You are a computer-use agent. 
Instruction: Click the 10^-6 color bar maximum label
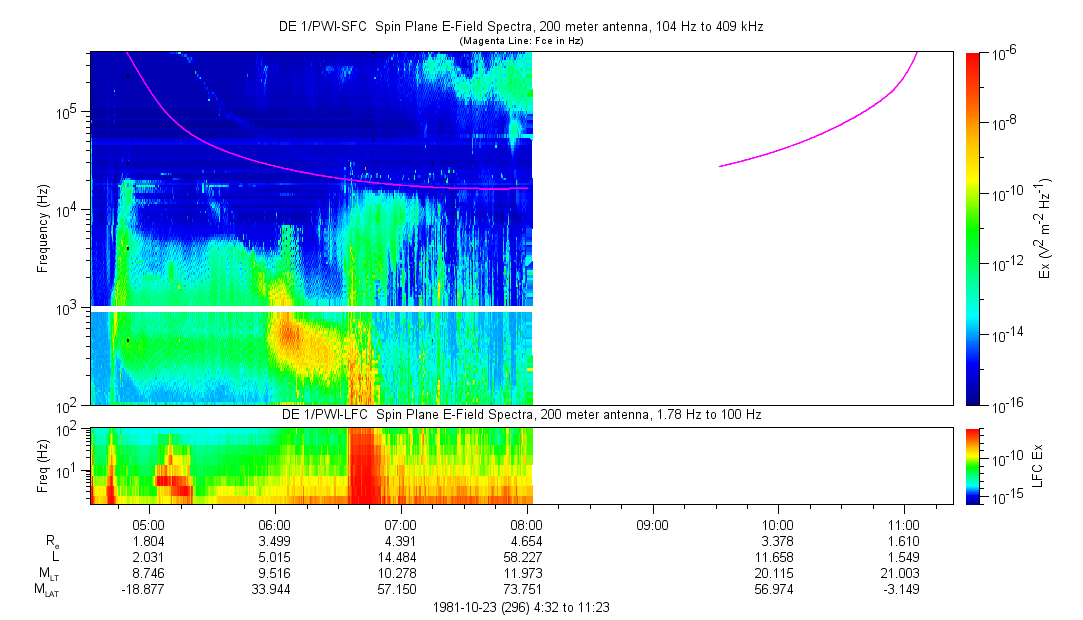[1004, 53]
